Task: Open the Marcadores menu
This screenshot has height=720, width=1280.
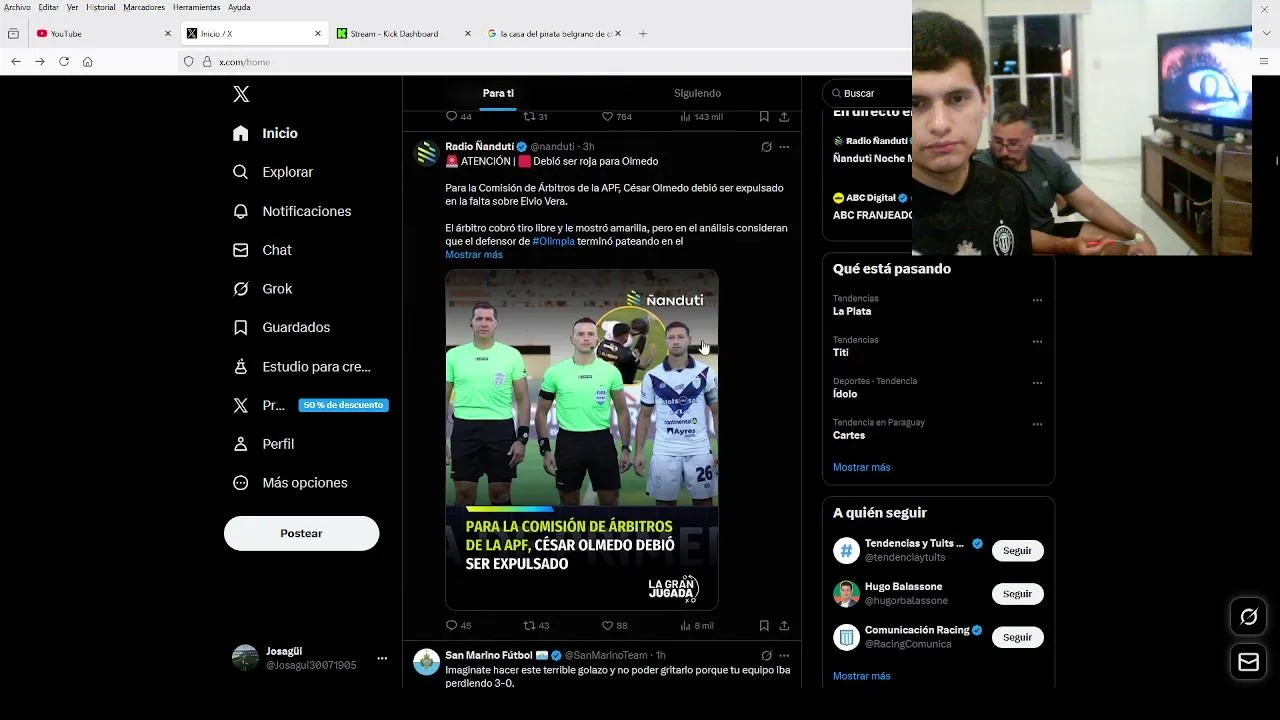Action: tap(144, 7)
